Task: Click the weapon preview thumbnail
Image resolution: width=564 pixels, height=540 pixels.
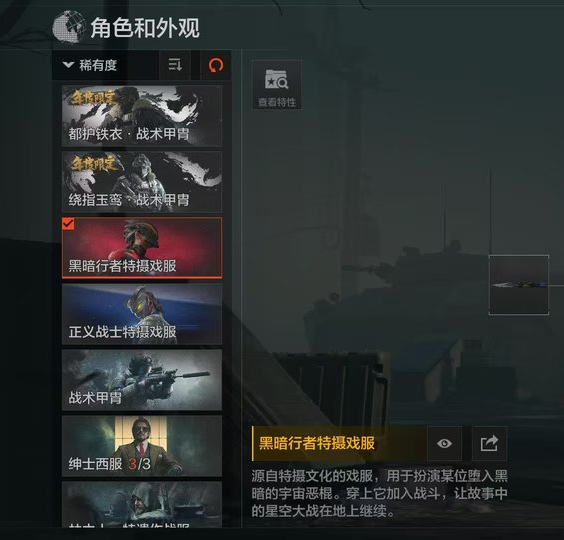Action: (x=519, y=285)
